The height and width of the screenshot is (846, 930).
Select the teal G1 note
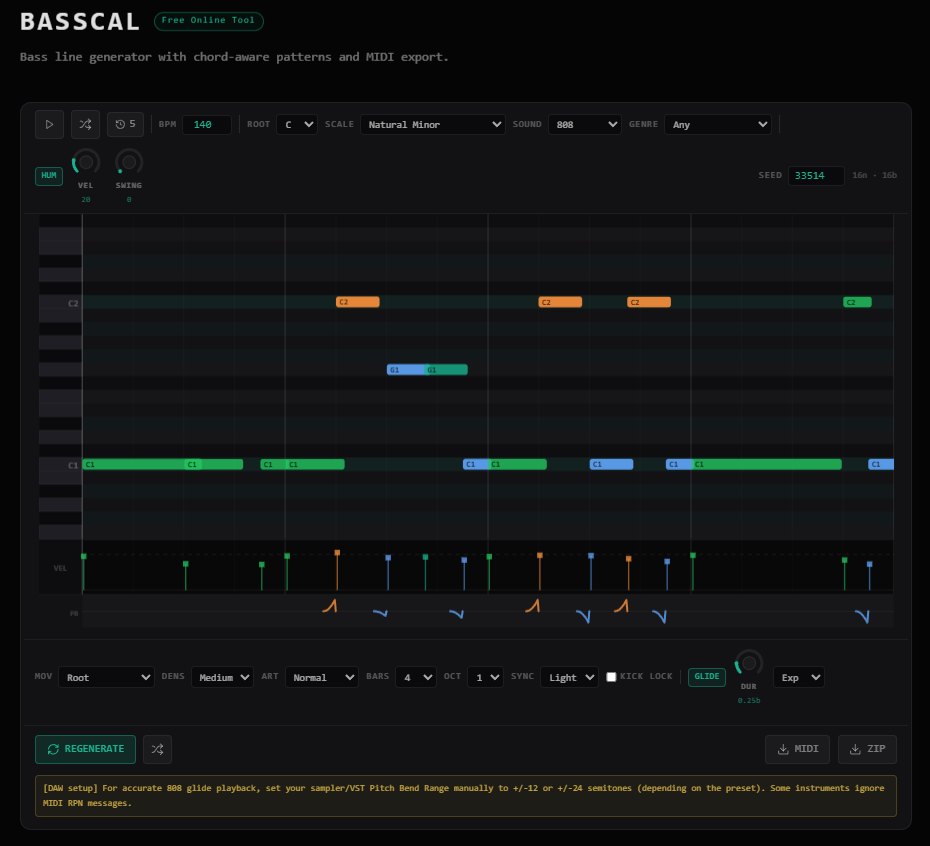447,370
